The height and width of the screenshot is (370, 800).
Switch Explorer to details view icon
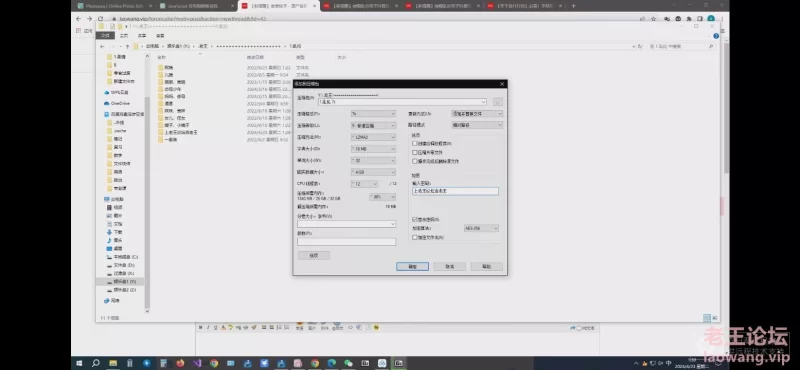(707, 317)
